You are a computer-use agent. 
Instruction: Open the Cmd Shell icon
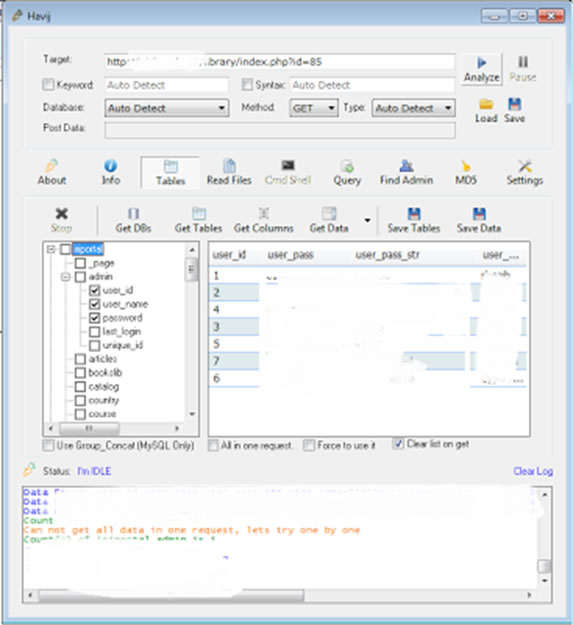click(x=288, y=165)
